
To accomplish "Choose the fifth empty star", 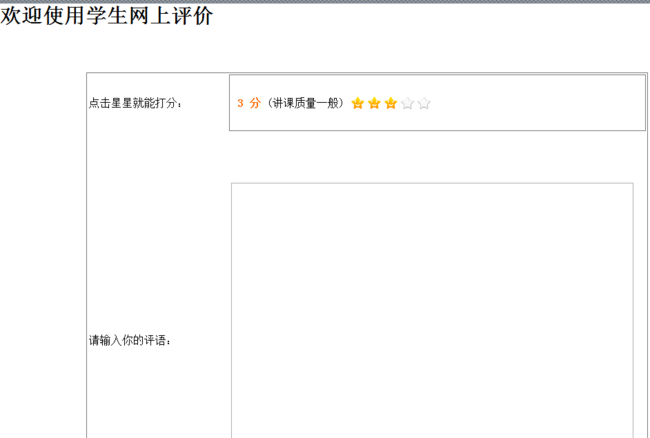I will 424,103.
